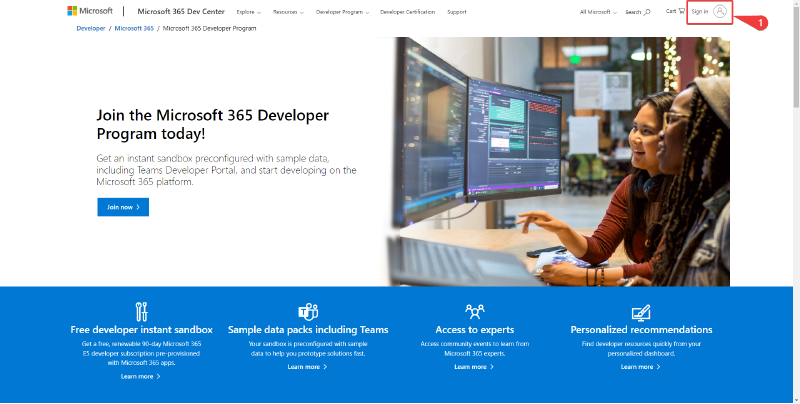Click the developer sandbox tools icon

(x=141, y=311)
